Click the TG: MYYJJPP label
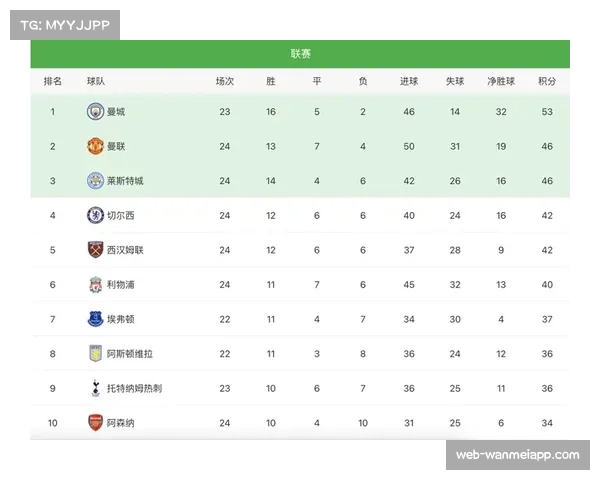 64,24
